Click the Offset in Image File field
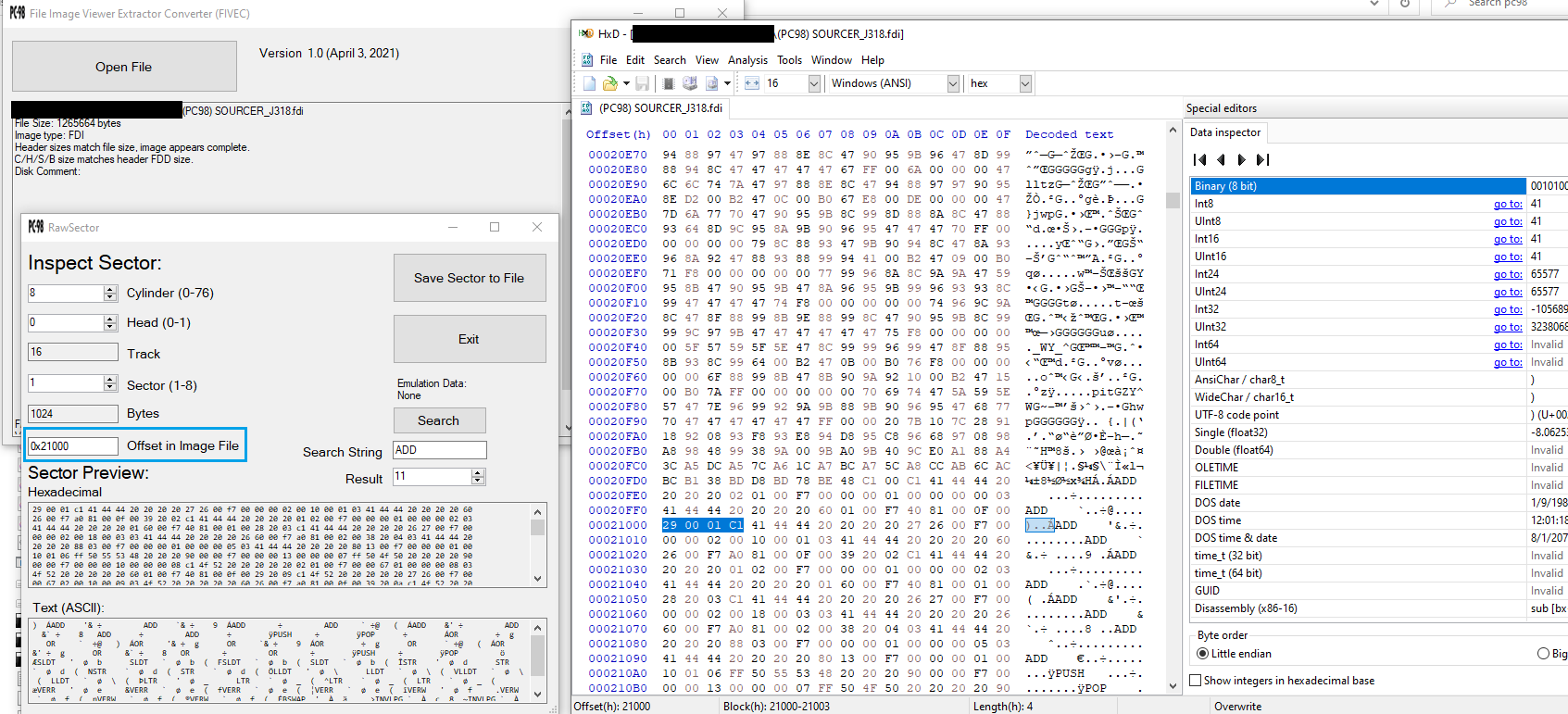The width and height of the screenshot is (1568, 714). pyautogui.click(x=72, y=445)
